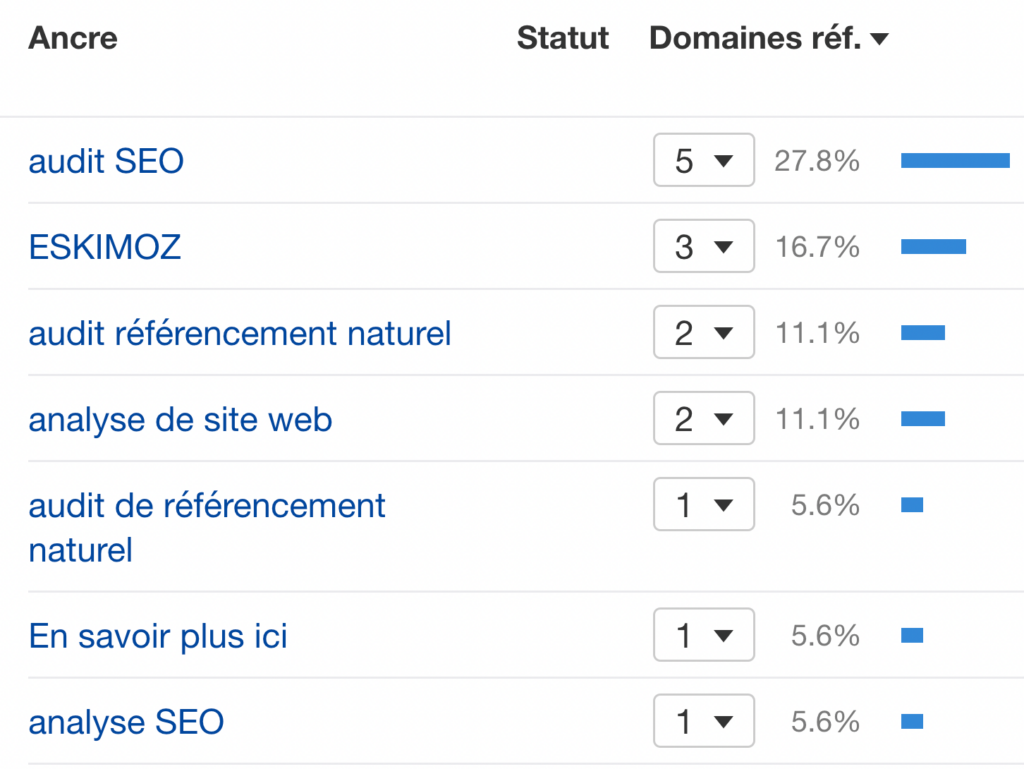Image resolution: width=1024 pixels, height=769 pixels.
Task: Expand the 3 domains dropdown for ESKIMOZ
Action: pyautogui.click(x=704, y=246)
